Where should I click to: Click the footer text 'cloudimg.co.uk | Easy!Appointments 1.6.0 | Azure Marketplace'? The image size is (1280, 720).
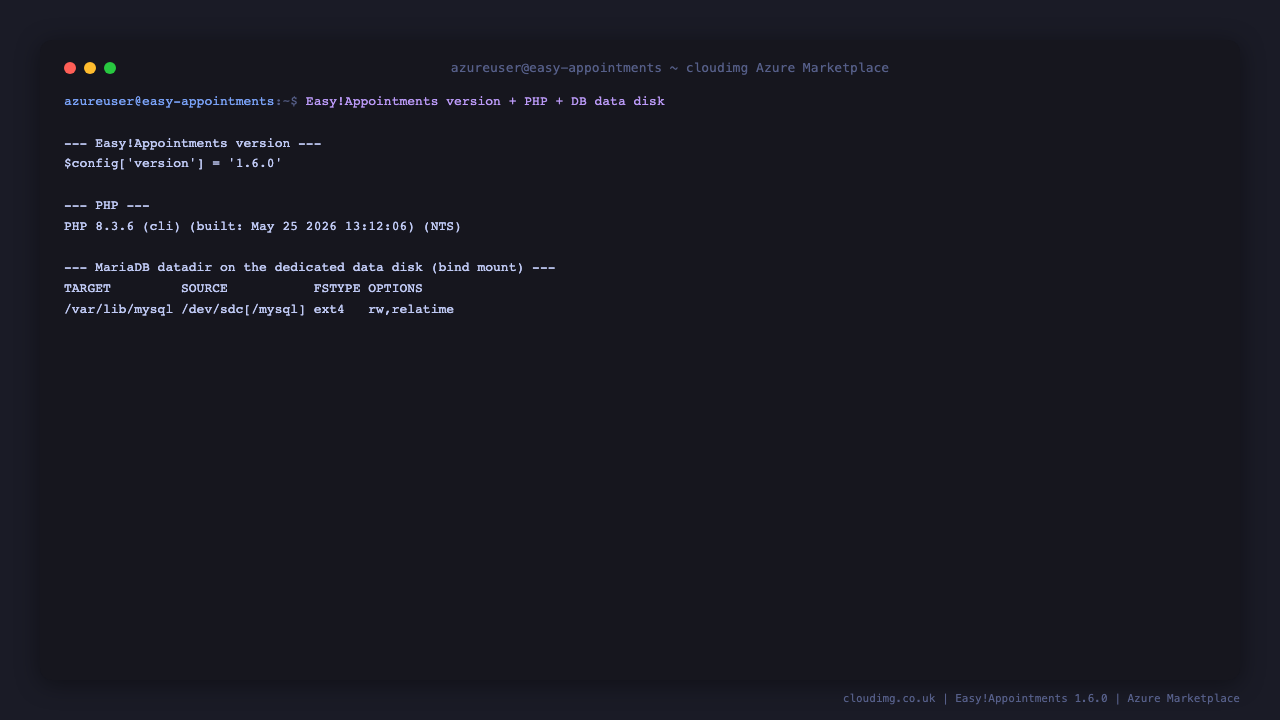click(x=1041, y=699)
